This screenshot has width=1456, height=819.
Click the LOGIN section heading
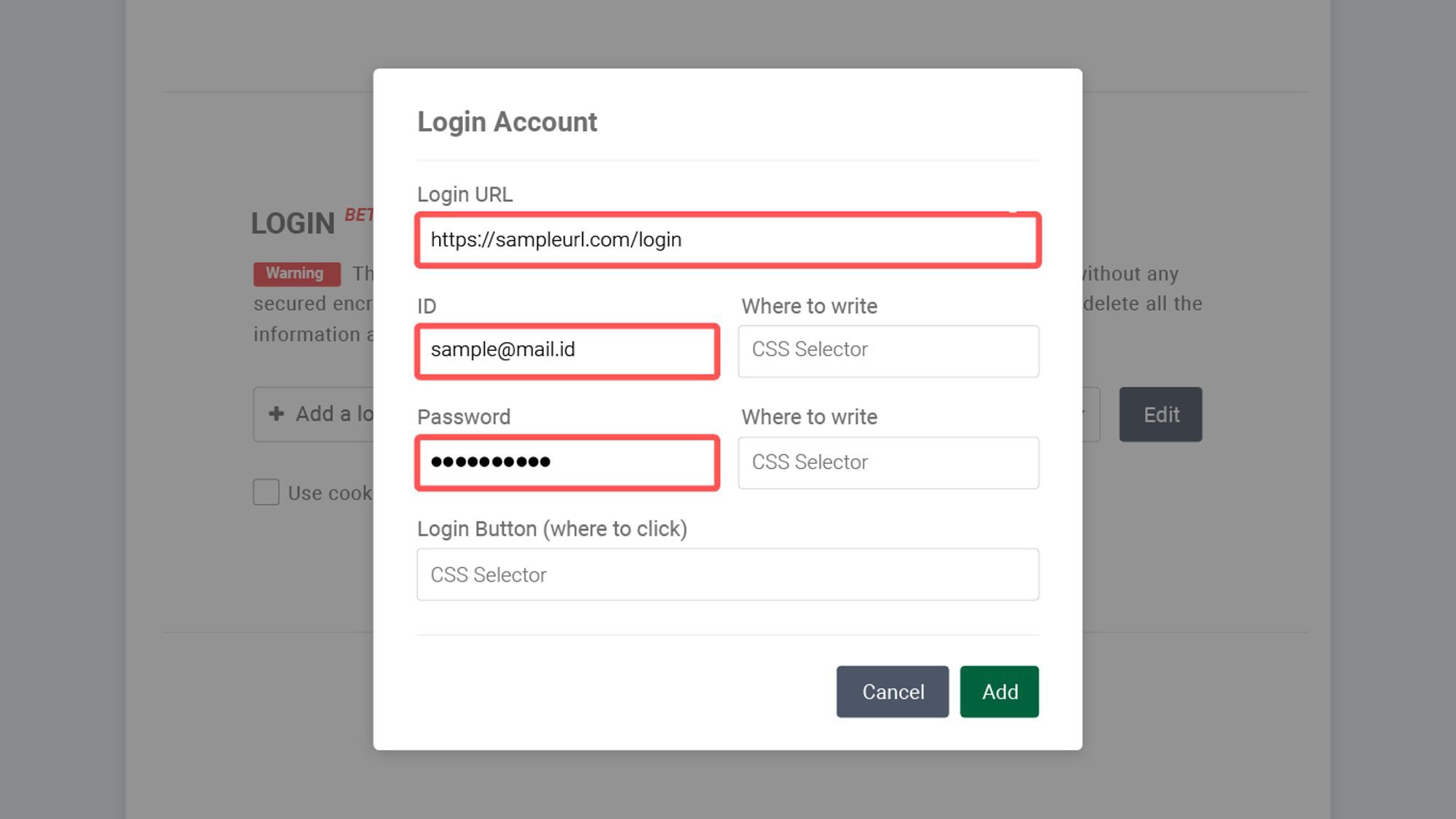[x=293, y=223]
